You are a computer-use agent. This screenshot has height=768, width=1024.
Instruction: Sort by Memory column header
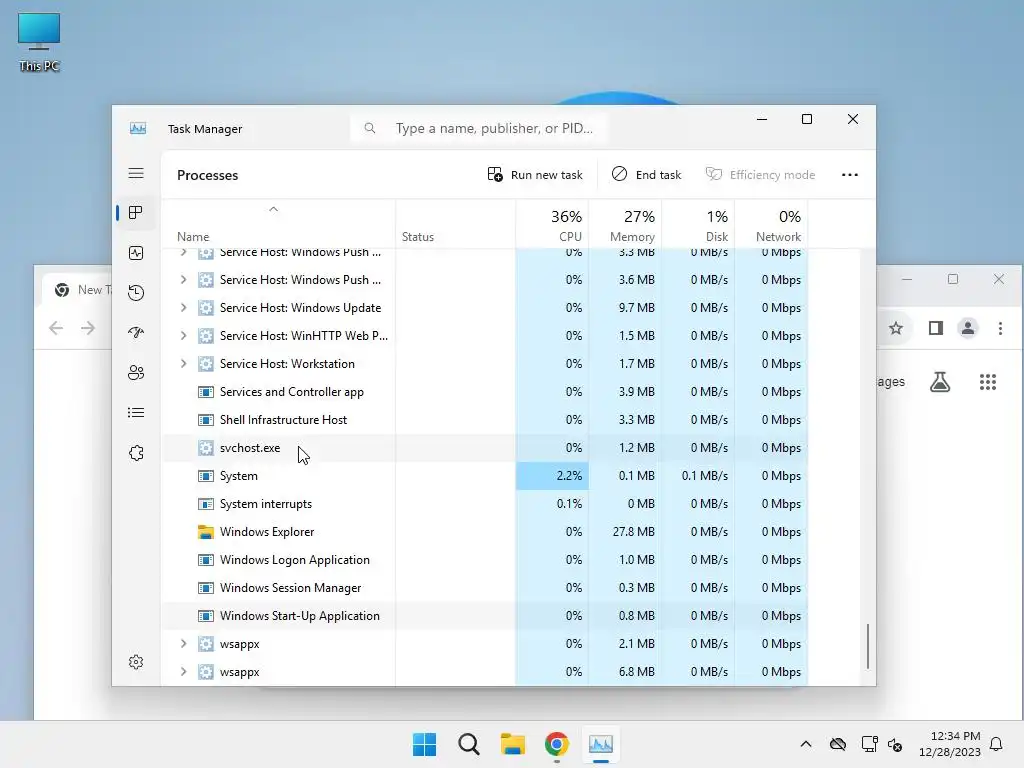click(626, 225)
